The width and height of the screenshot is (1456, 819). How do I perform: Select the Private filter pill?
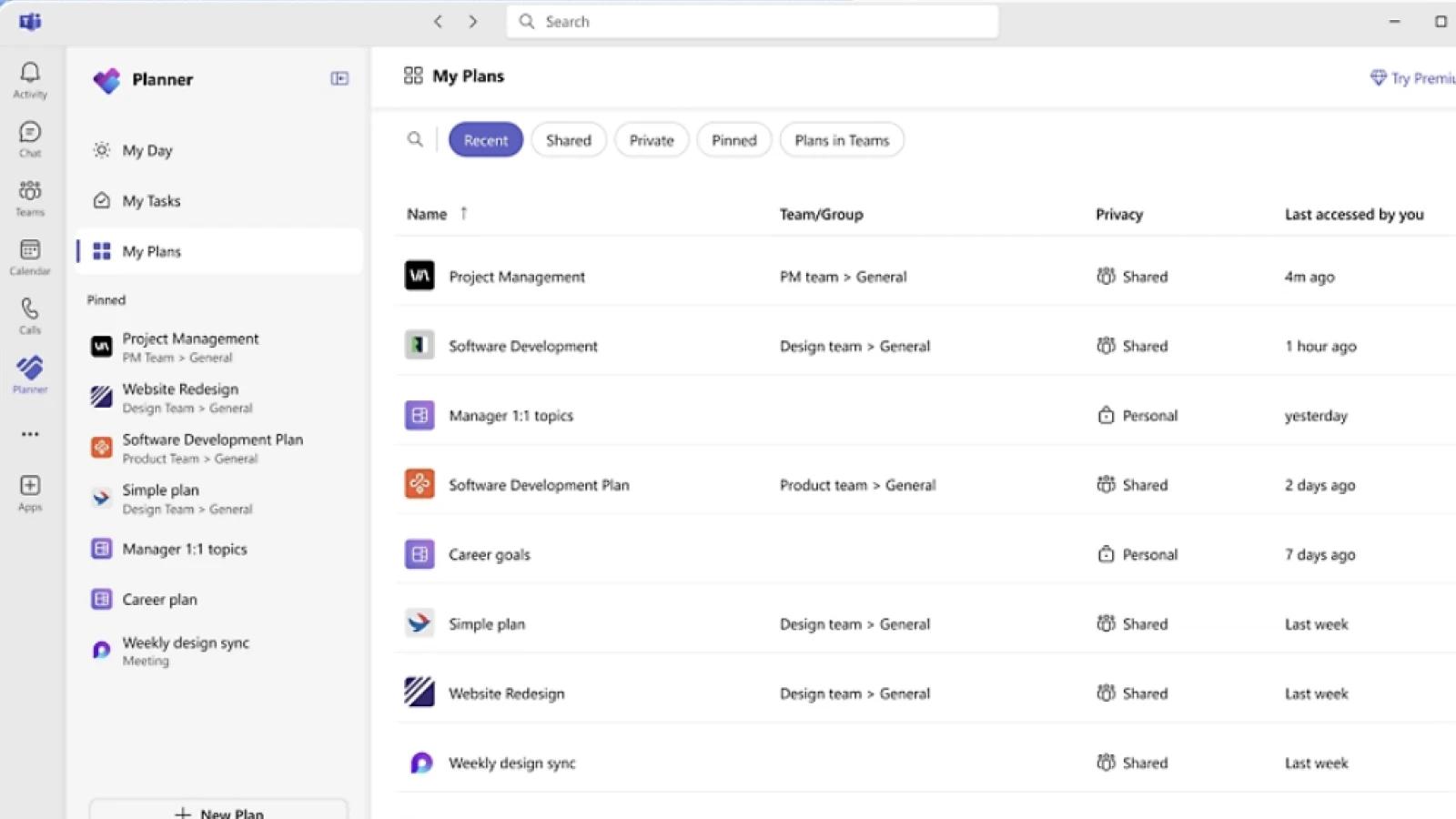[x=652, y=140]
